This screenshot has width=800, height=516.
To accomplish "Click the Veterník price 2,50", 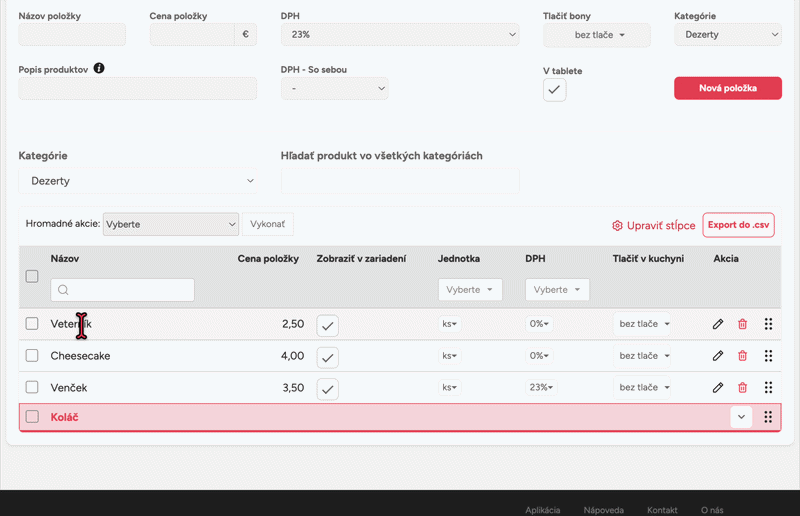I will click(293, 324).
